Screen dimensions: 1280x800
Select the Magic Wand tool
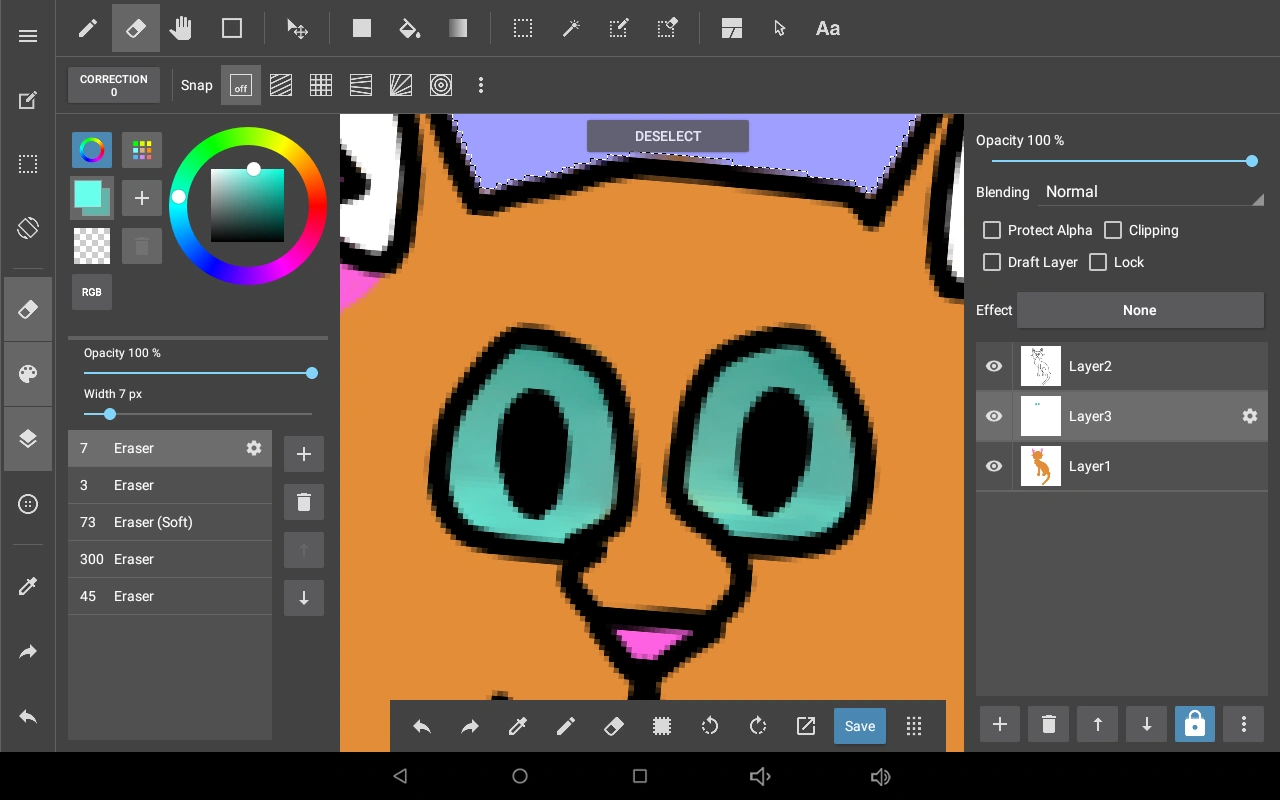click(x=571, y=29)
